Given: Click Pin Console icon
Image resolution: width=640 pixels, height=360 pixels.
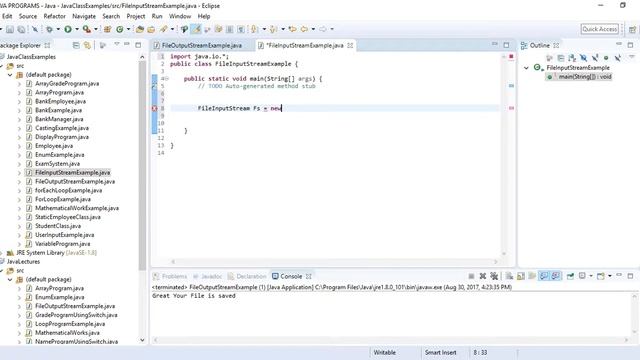Looking at the screenshot, I should [570, 276].
